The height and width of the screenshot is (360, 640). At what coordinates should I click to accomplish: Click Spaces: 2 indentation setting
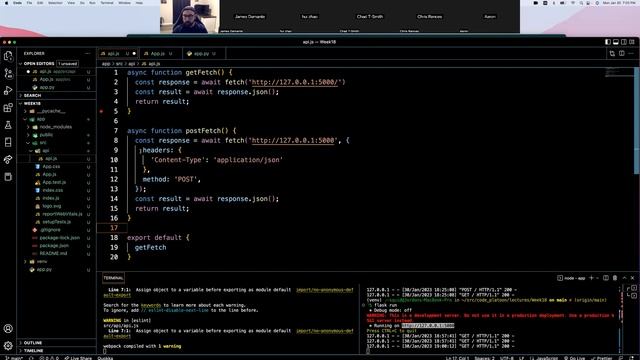484,358
